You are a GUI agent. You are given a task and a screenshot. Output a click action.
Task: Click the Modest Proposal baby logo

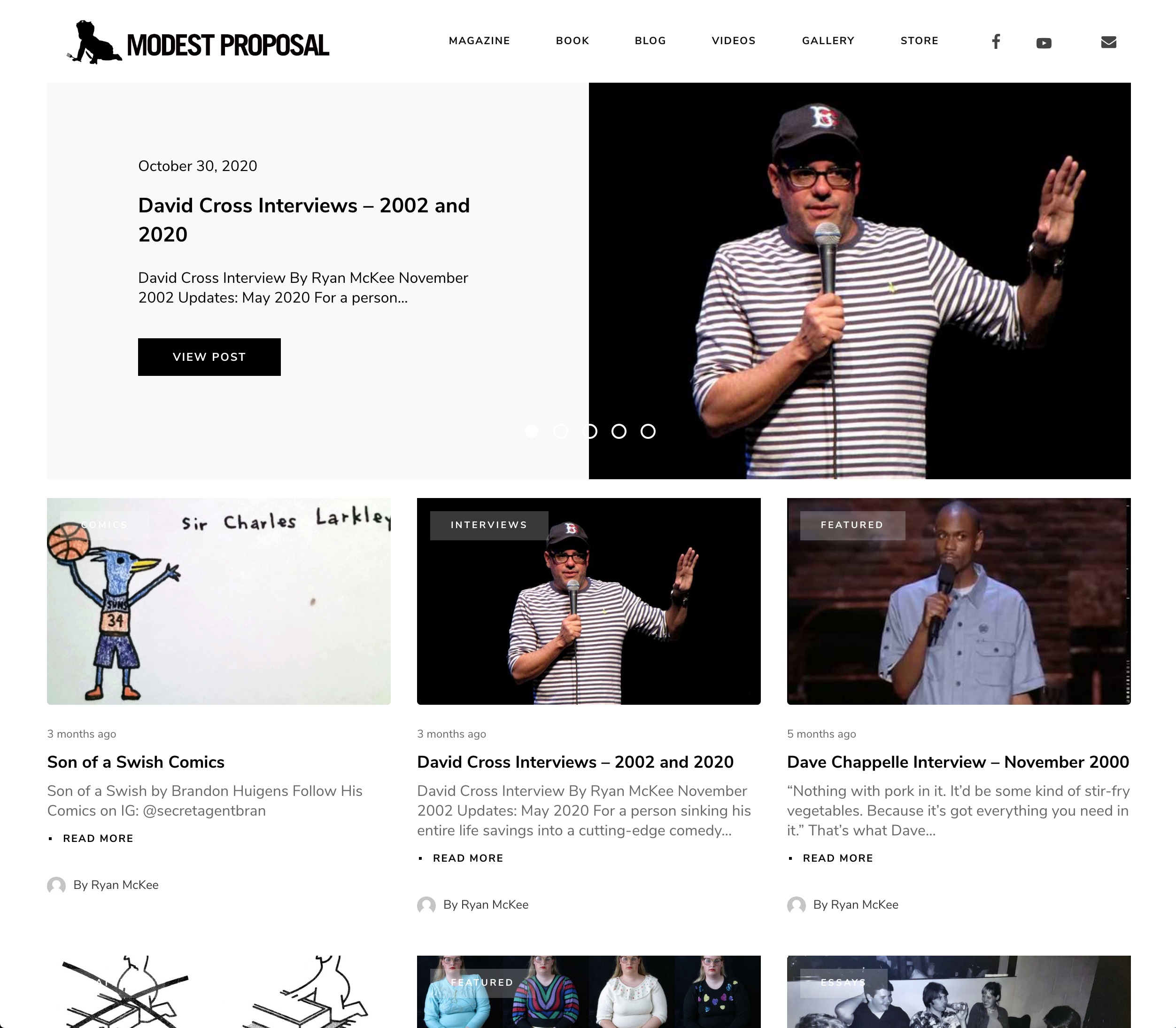click(94, 42)
